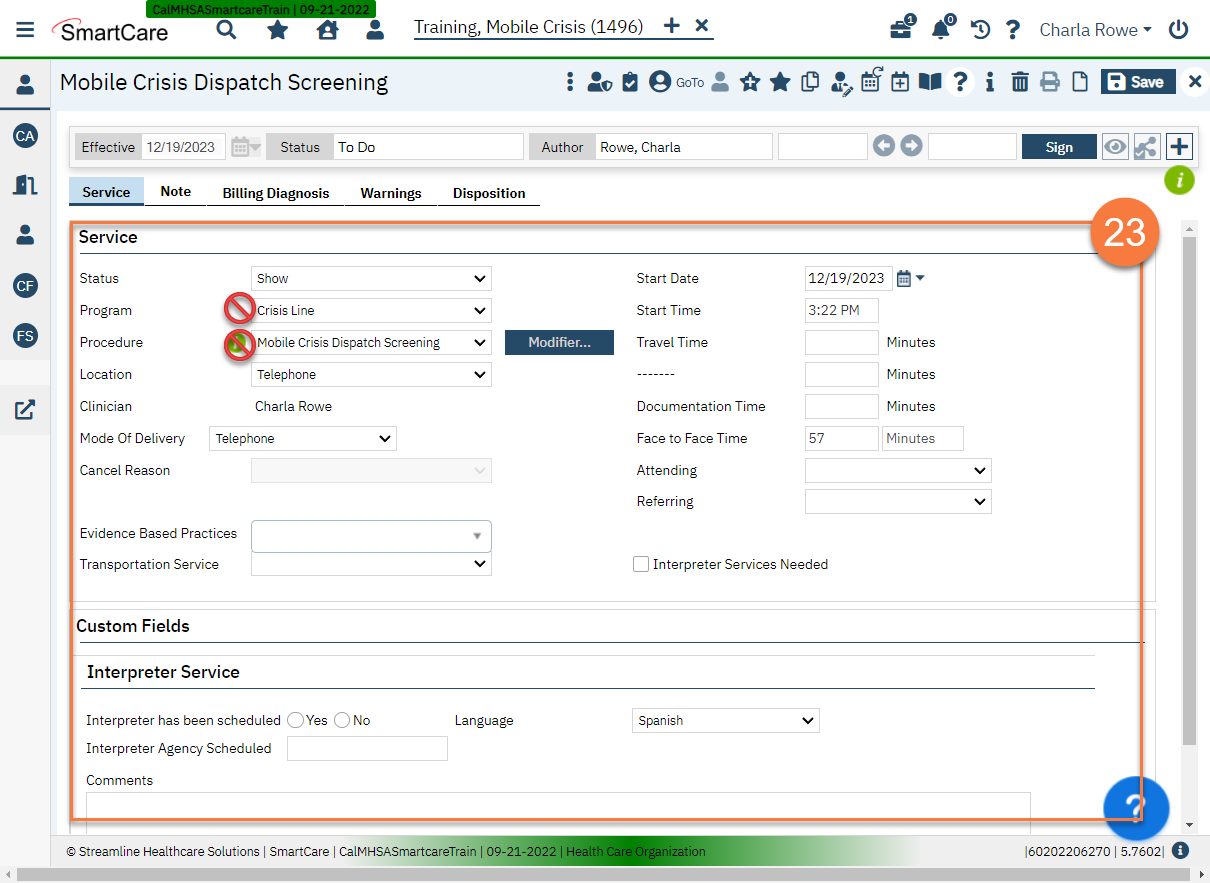The height and width of the screenshot is (883, 1210).
Task: Click the Sign button
Action: (x=1059, y=146)
